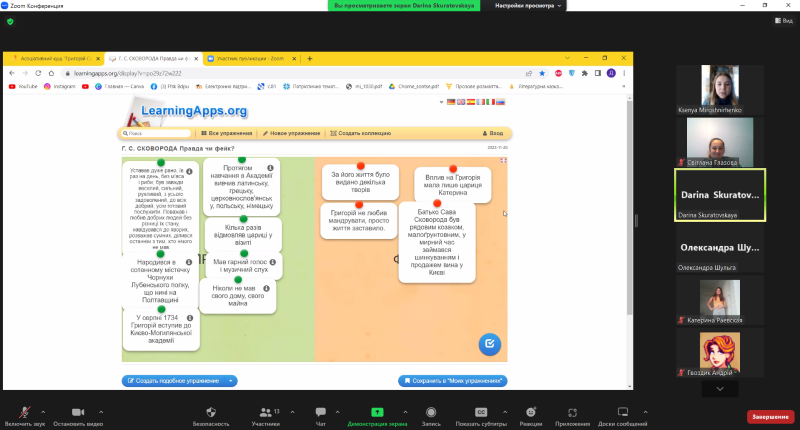Check answers with blue checkmark button
The height and width of the screenshot is (430, 800).
pos(489,344)
